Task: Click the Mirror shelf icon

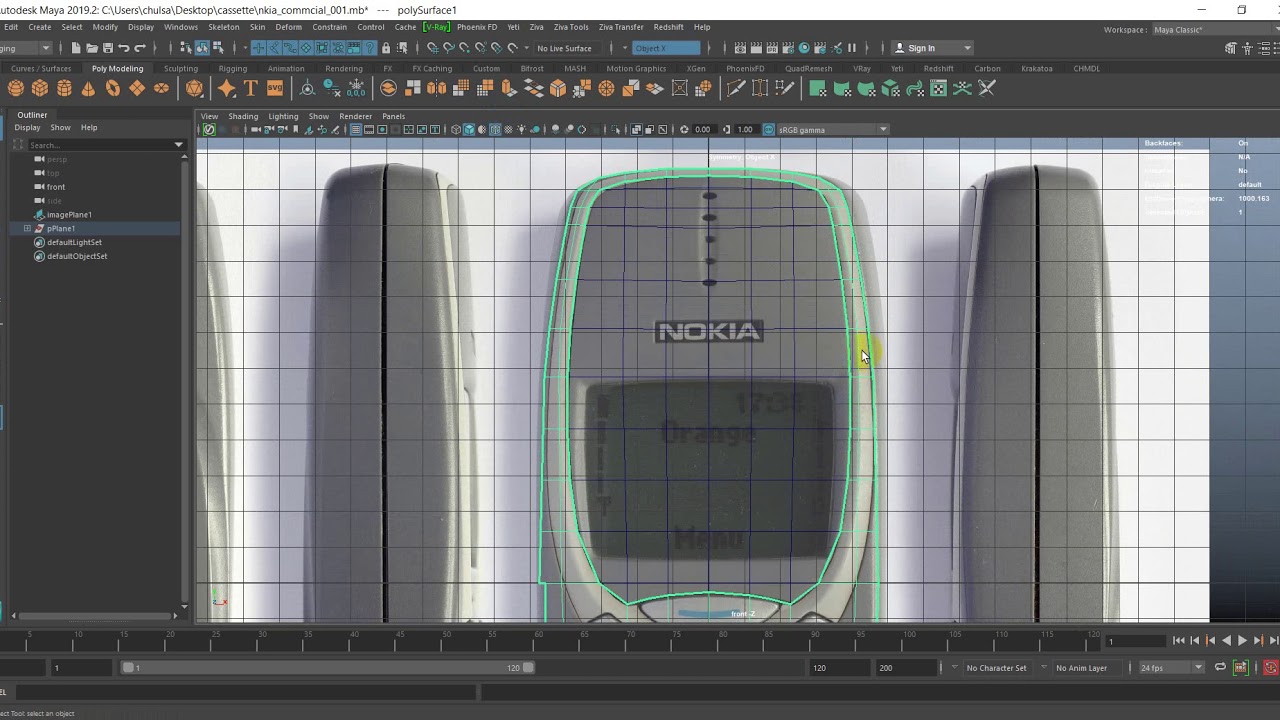Action: 437,88
